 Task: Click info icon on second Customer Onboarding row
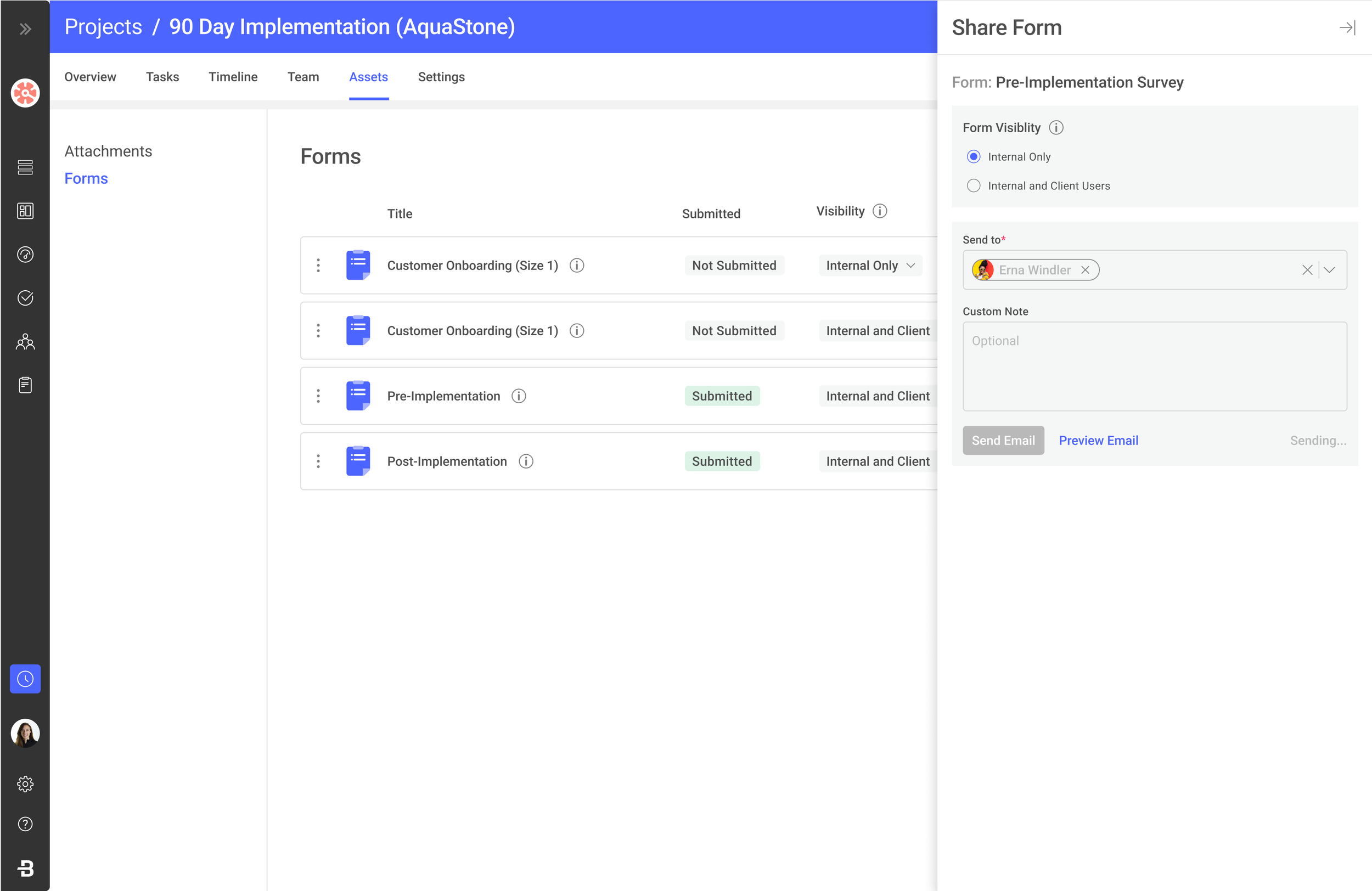click(577, 330)
